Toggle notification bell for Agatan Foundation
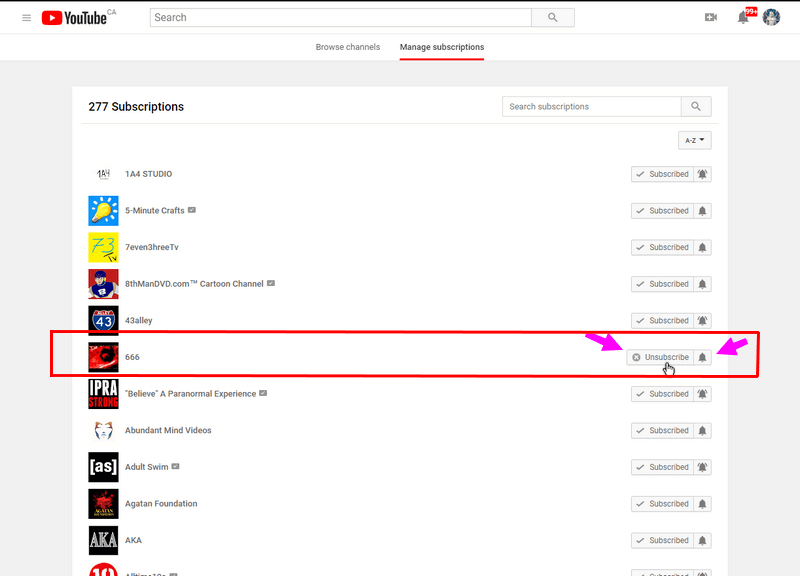The image size is (800, 576). click(703, 504)
